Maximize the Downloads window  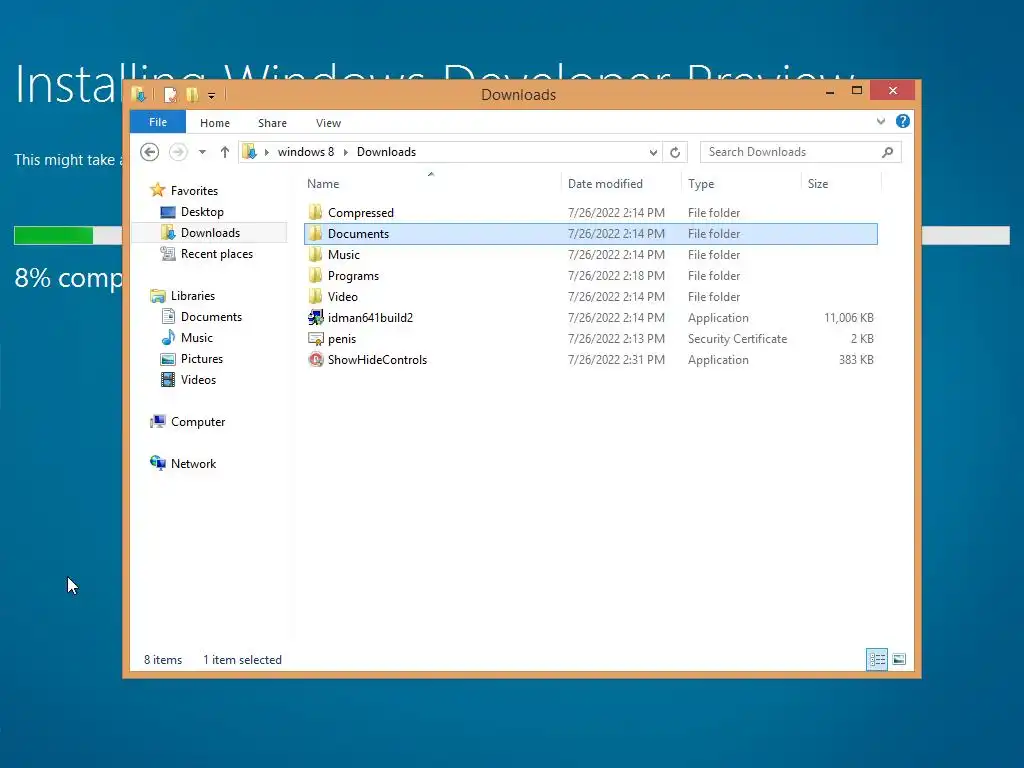(x=857, y=91)
